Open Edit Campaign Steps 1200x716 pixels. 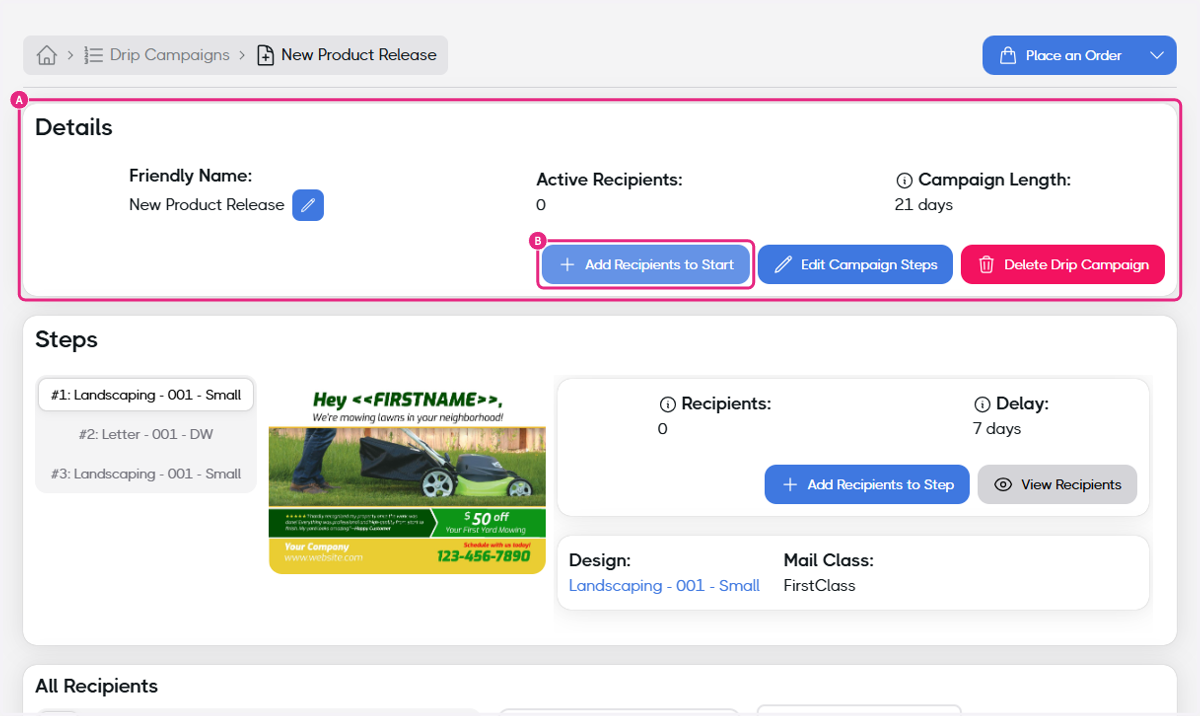tap(855, 265)
